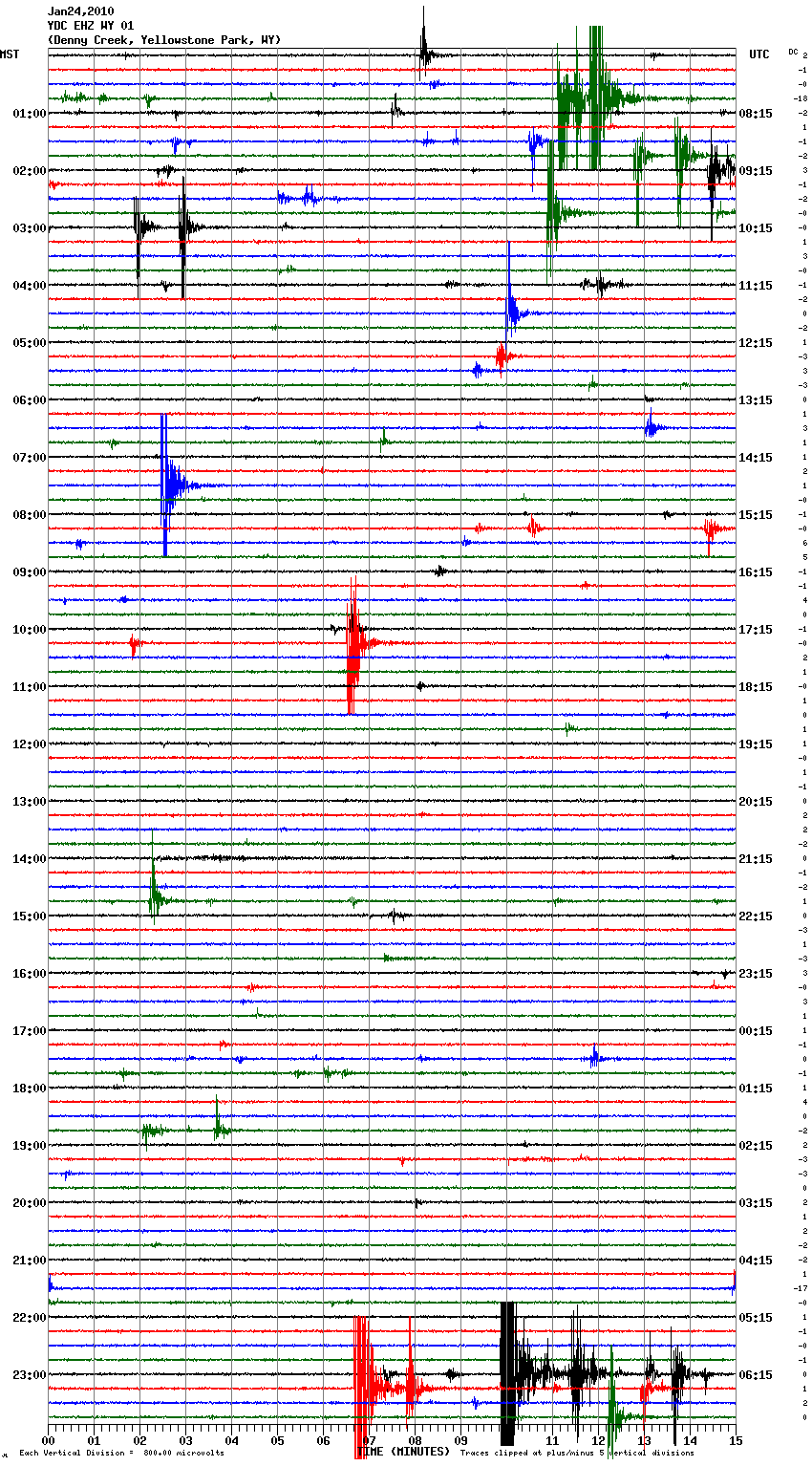The height and width of the screenshot is (1466, 812).
Task: Click the 01:15 UTC time label
Action: pos(756,1089)
